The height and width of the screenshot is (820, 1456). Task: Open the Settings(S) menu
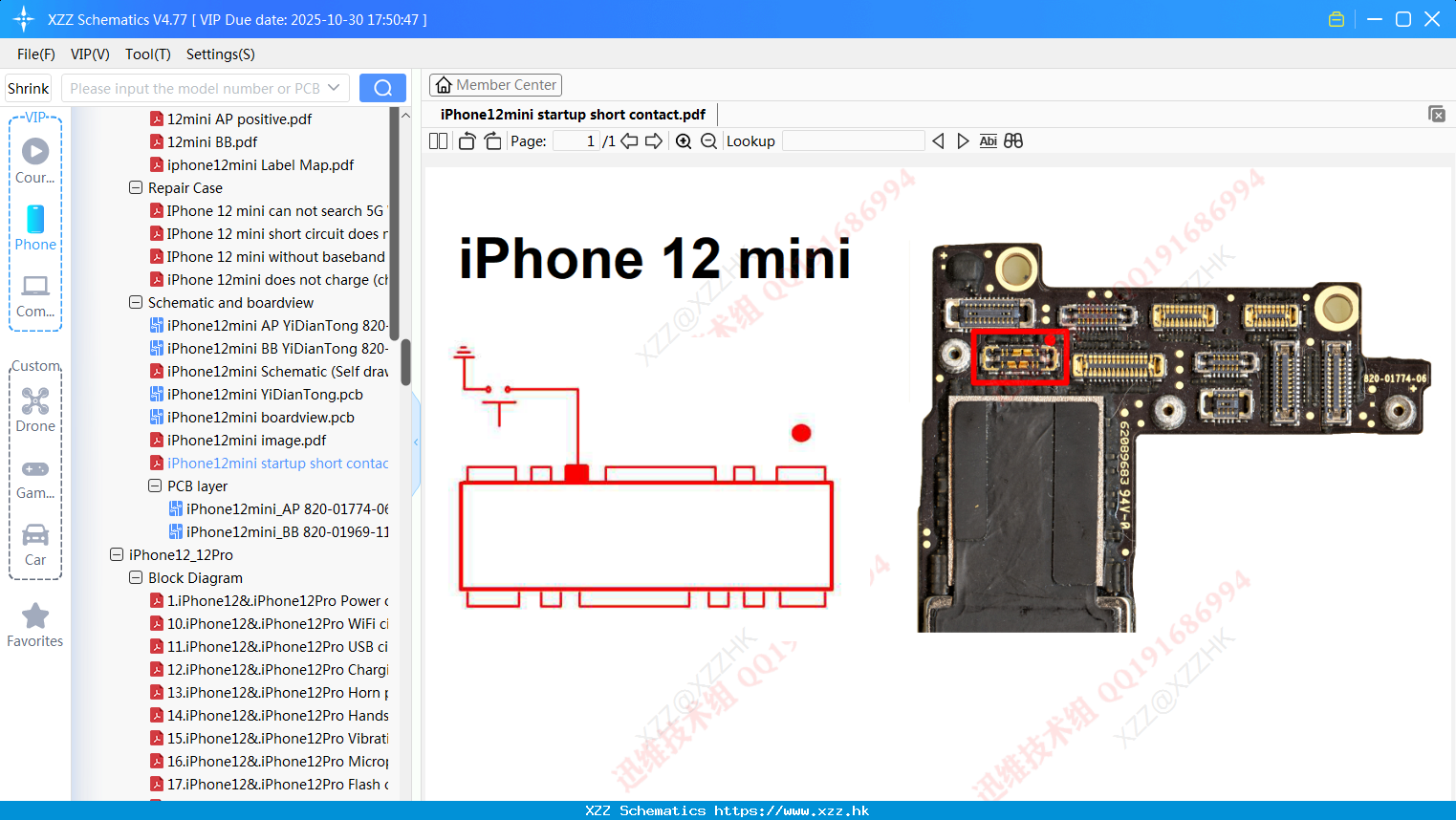coord(221,54)
